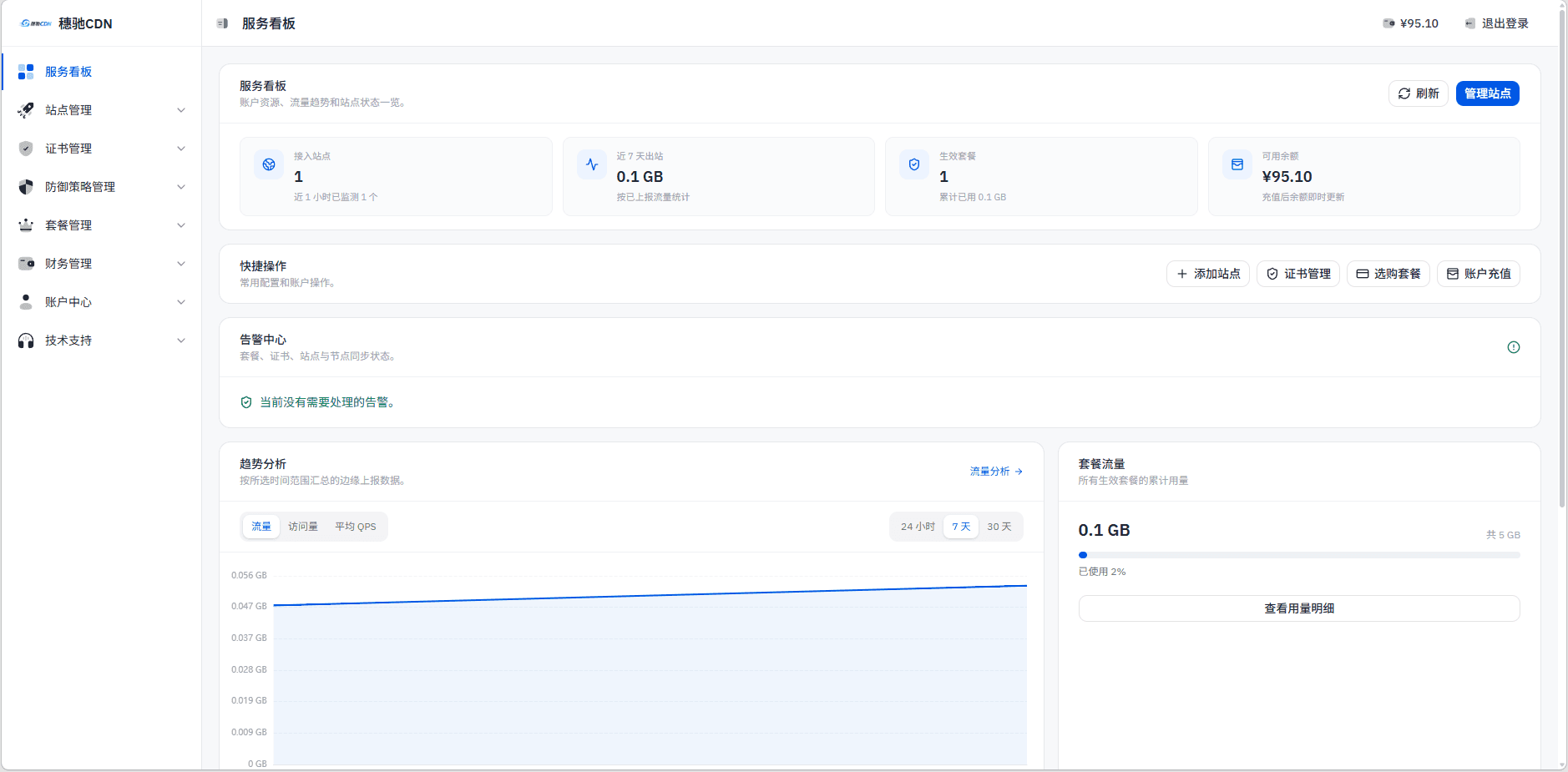This screenshot has height=772, width=1568.
Task: Click the arrow icon next to 流量分析
Action: (x=1019, y=472)
